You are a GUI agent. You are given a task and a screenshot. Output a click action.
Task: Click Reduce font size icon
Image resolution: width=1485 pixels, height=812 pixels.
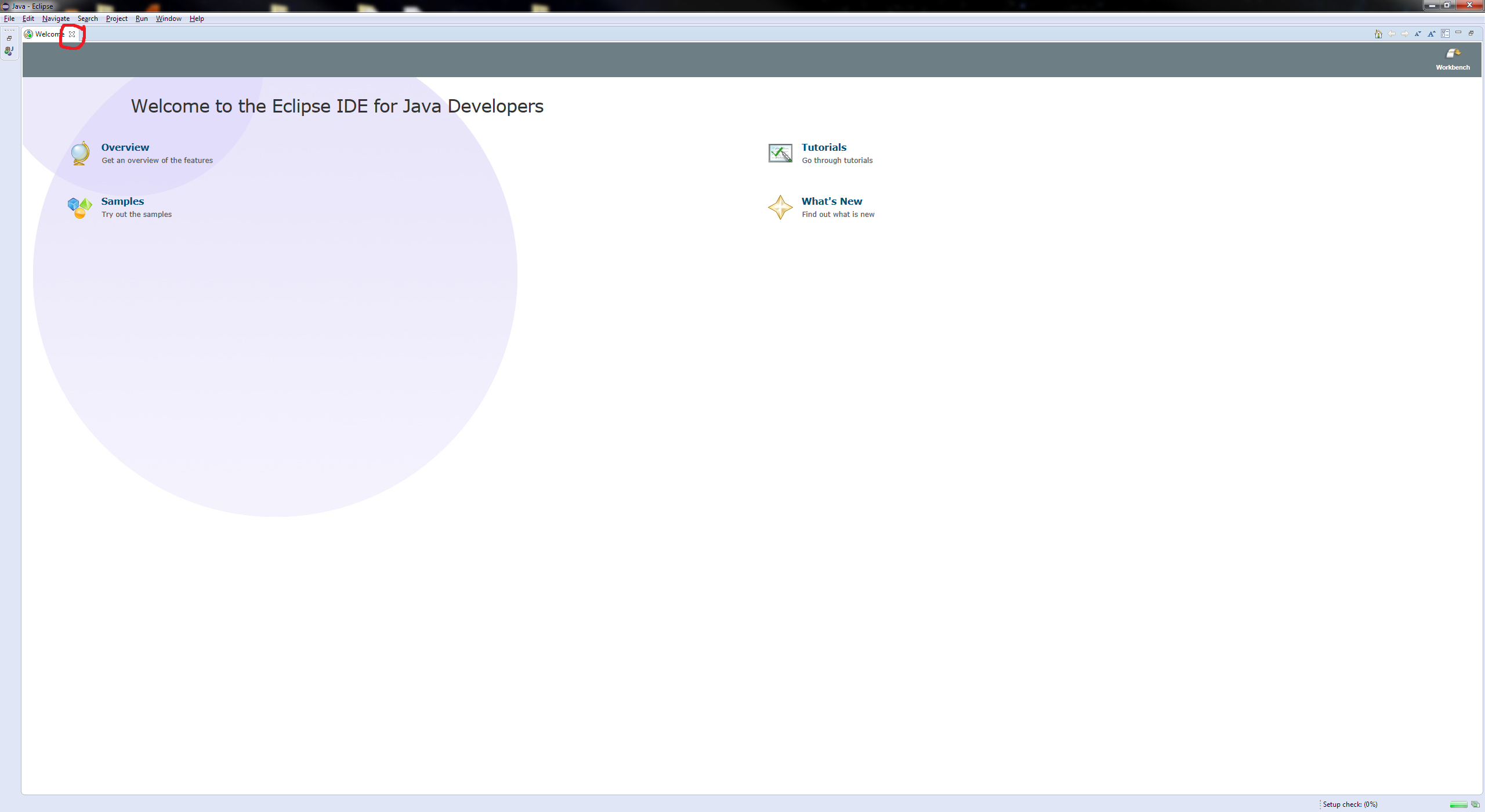(1418, 34)
